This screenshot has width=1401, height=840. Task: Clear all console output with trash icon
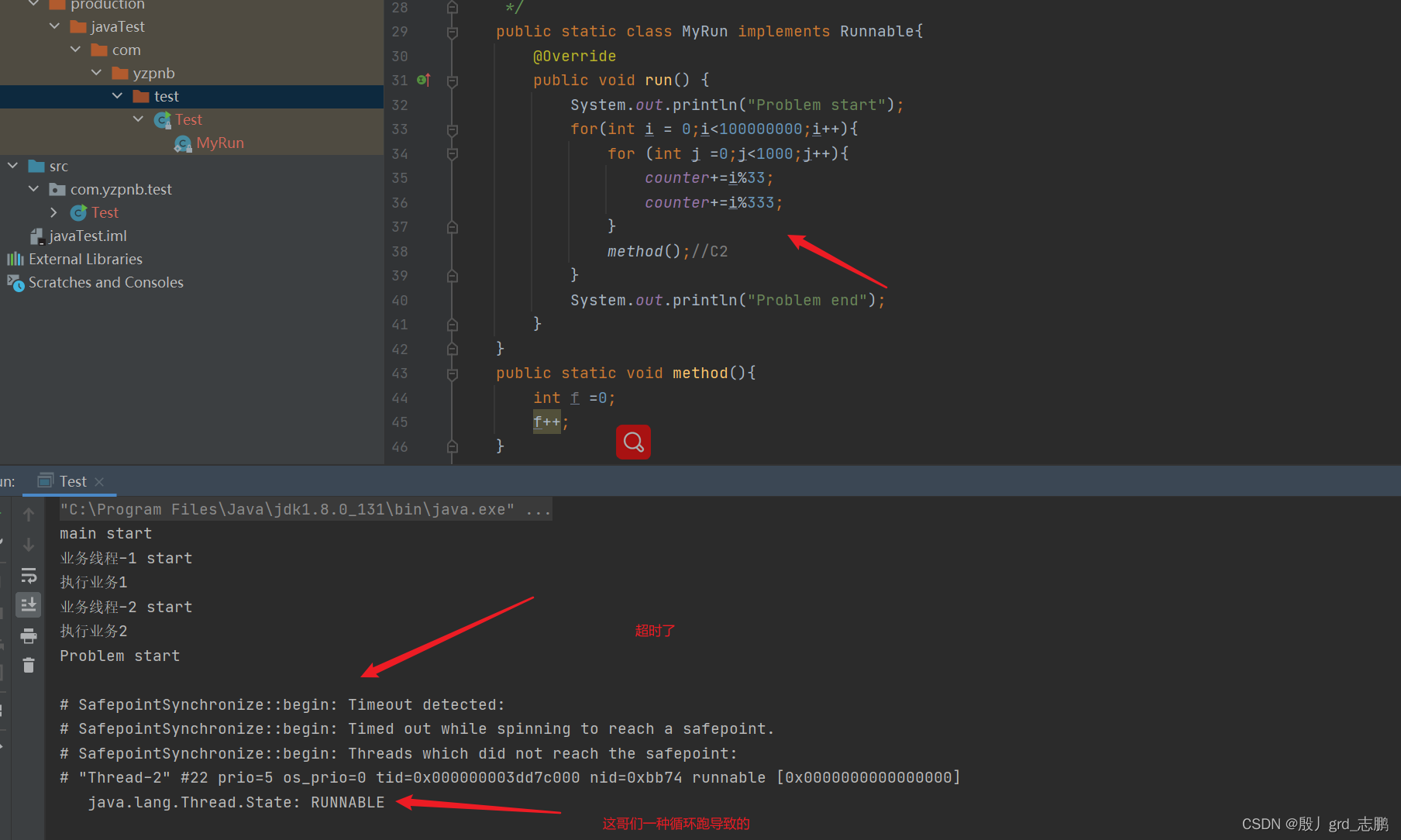[x=29, y=666]
